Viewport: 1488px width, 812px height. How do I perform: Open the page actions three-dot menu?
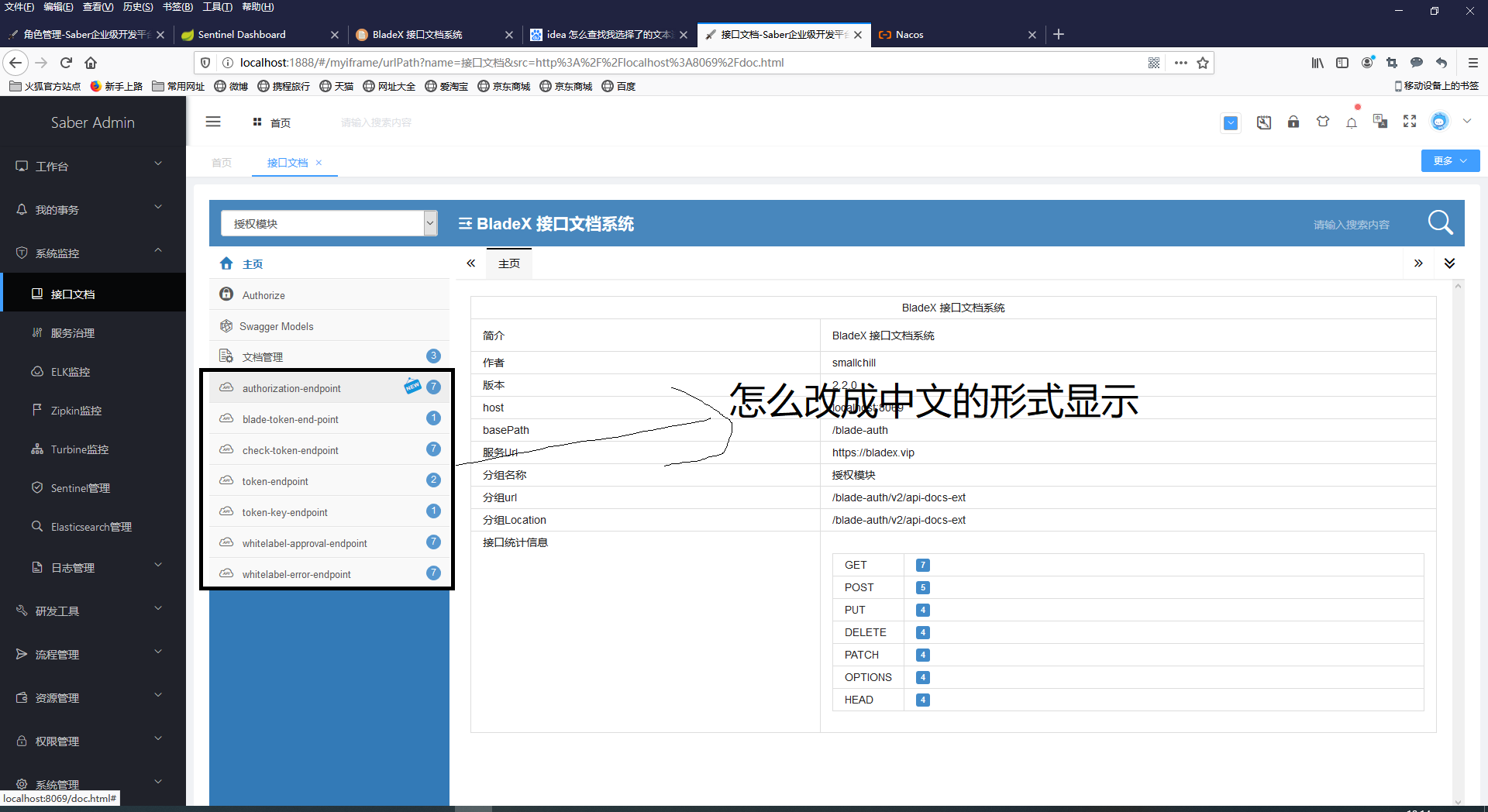(x=1180, y=63)
